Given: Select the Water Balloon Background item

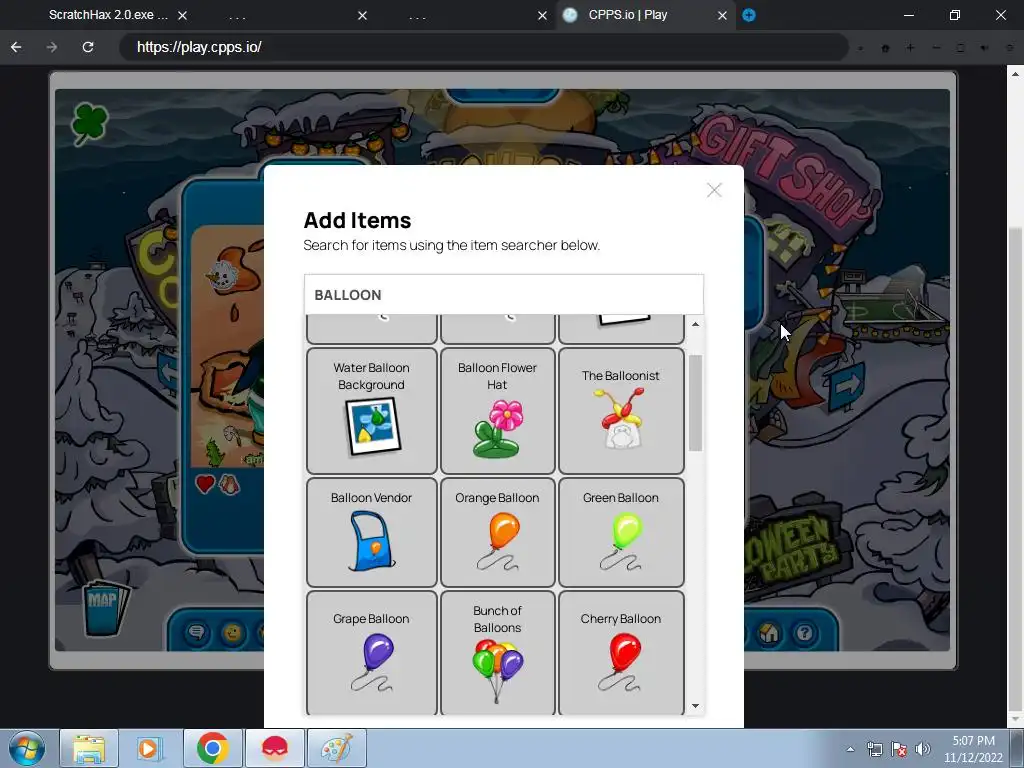Looking at the screenshot, I should (x=371, y=410).
